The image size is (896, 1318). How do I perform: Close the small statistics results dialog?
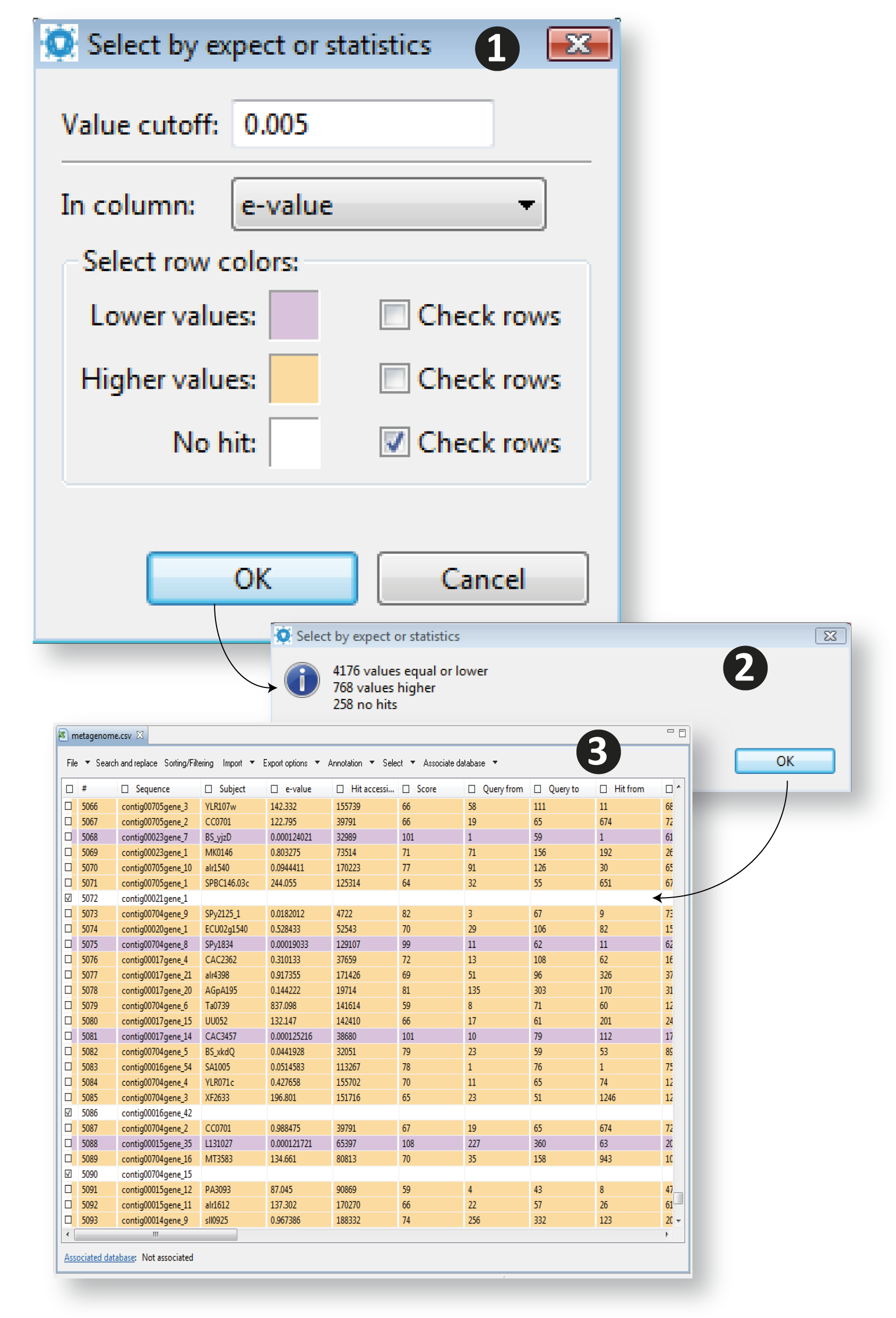[830, 636]
